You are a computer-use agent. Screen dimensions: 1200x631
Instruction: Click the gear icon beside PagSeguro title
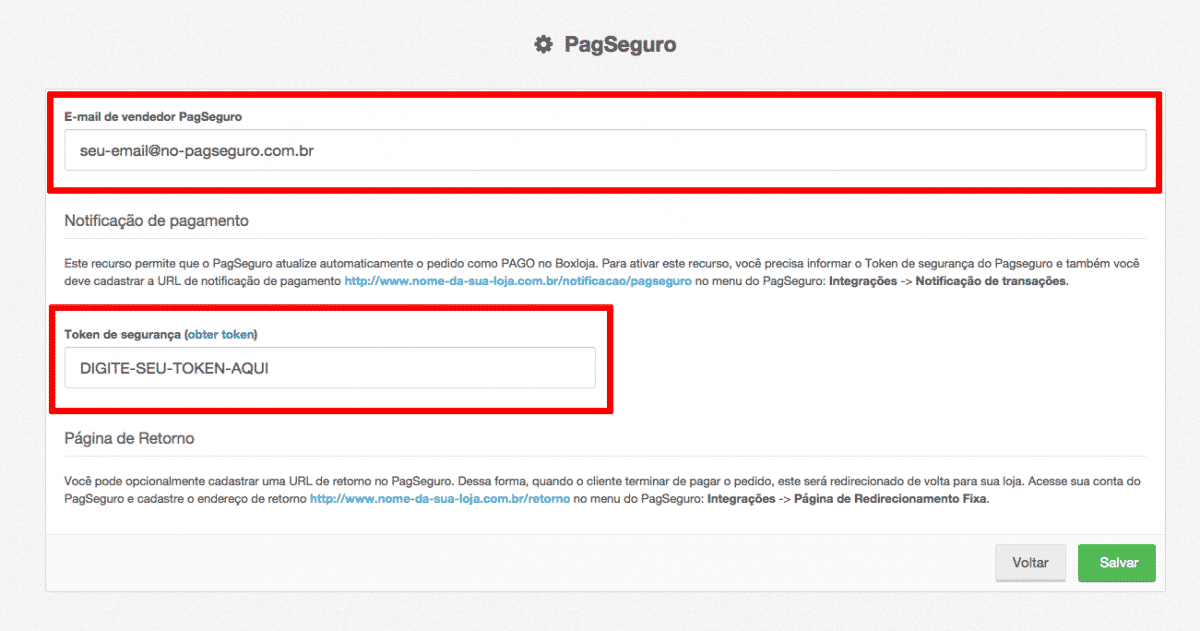(543, 44)
